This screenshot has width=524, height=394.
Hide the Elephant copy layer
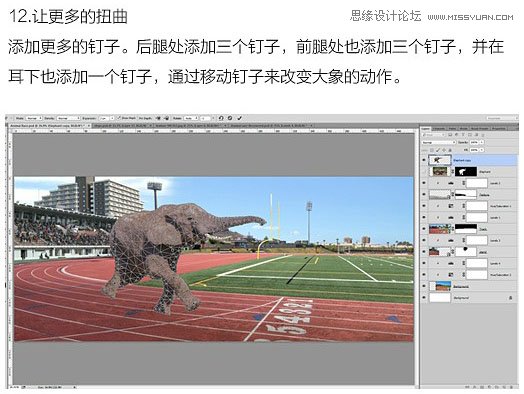424,160
